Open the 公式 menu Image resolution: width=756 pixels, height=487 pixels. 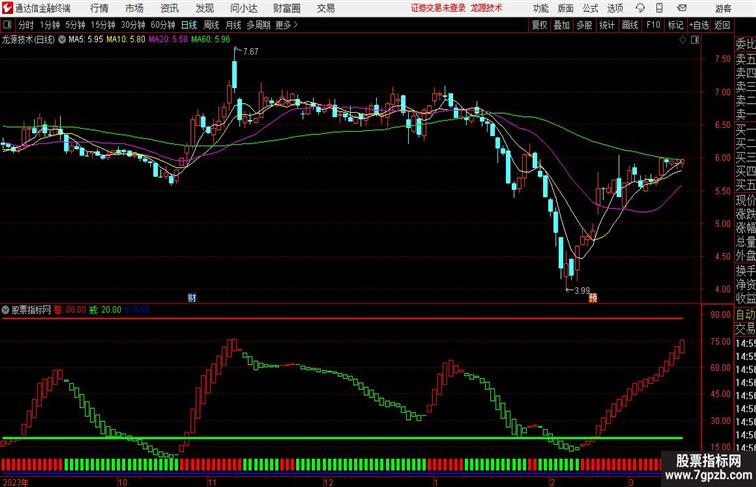tap(590, 8)
